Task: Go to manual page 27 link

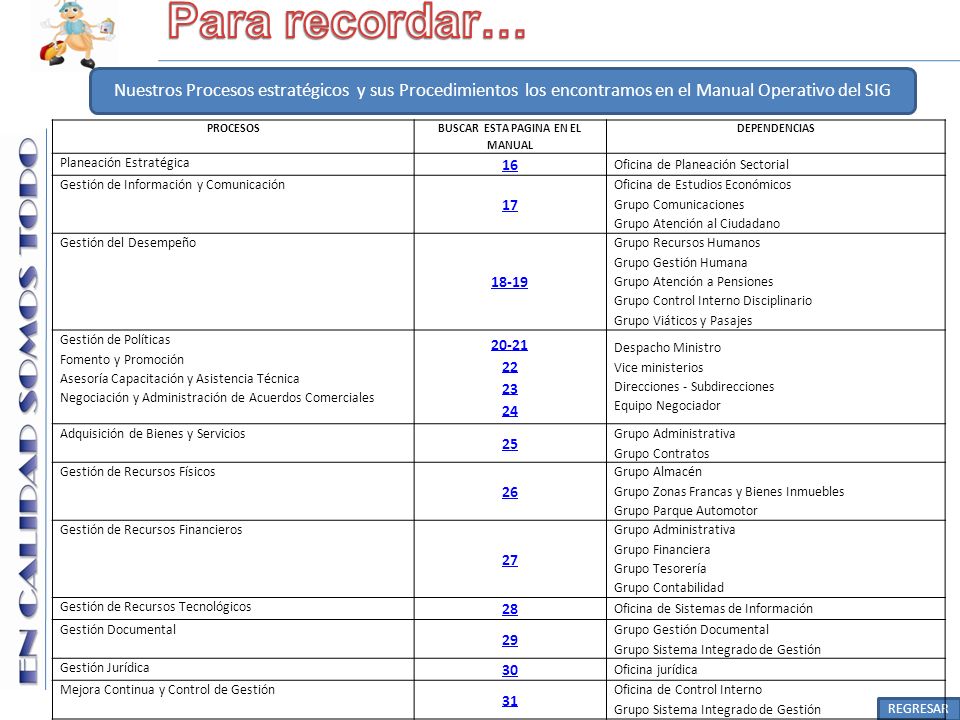Action: 509,560
